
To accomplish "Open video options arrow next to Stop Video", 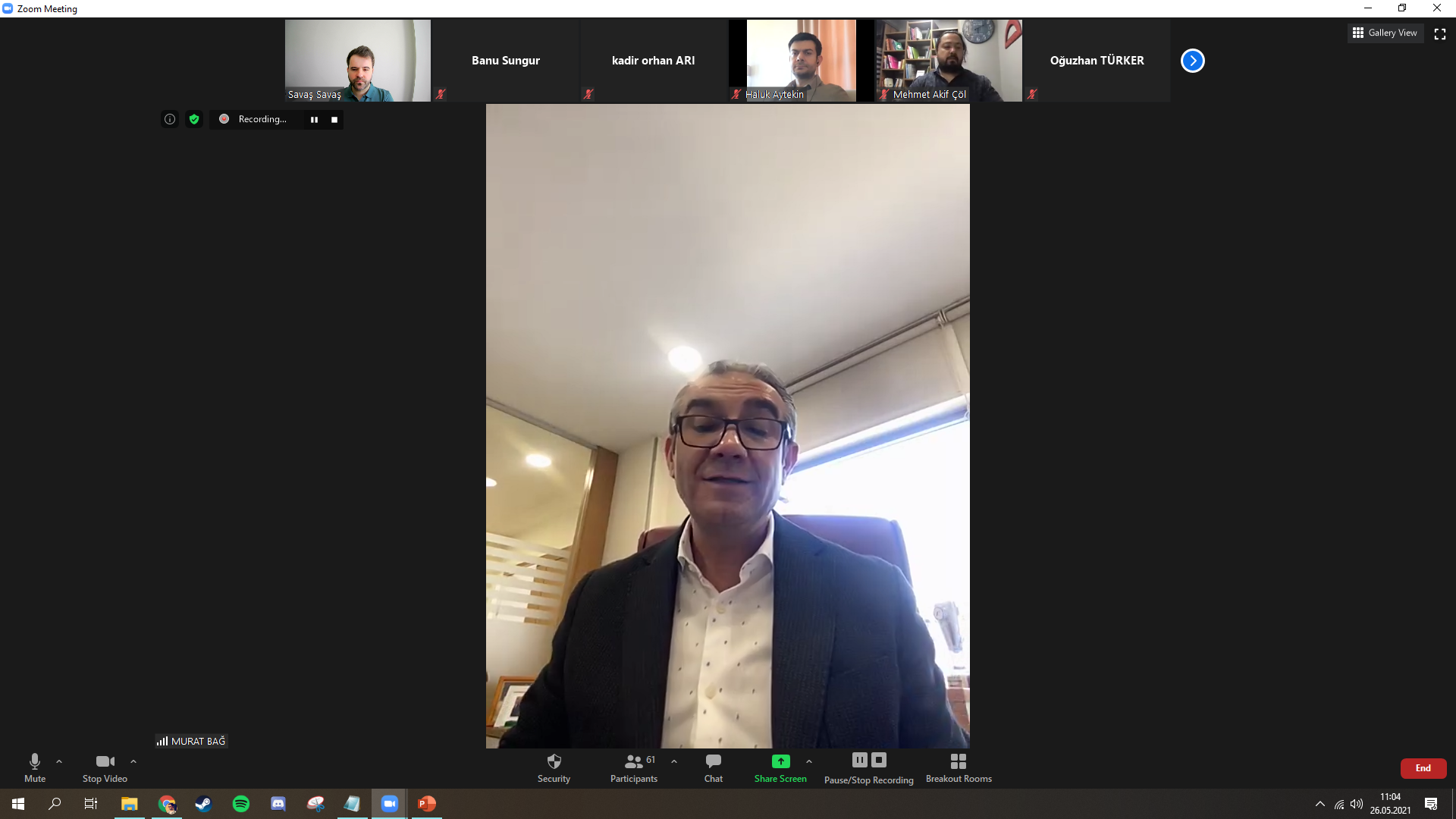I will (x=133, y=761).
